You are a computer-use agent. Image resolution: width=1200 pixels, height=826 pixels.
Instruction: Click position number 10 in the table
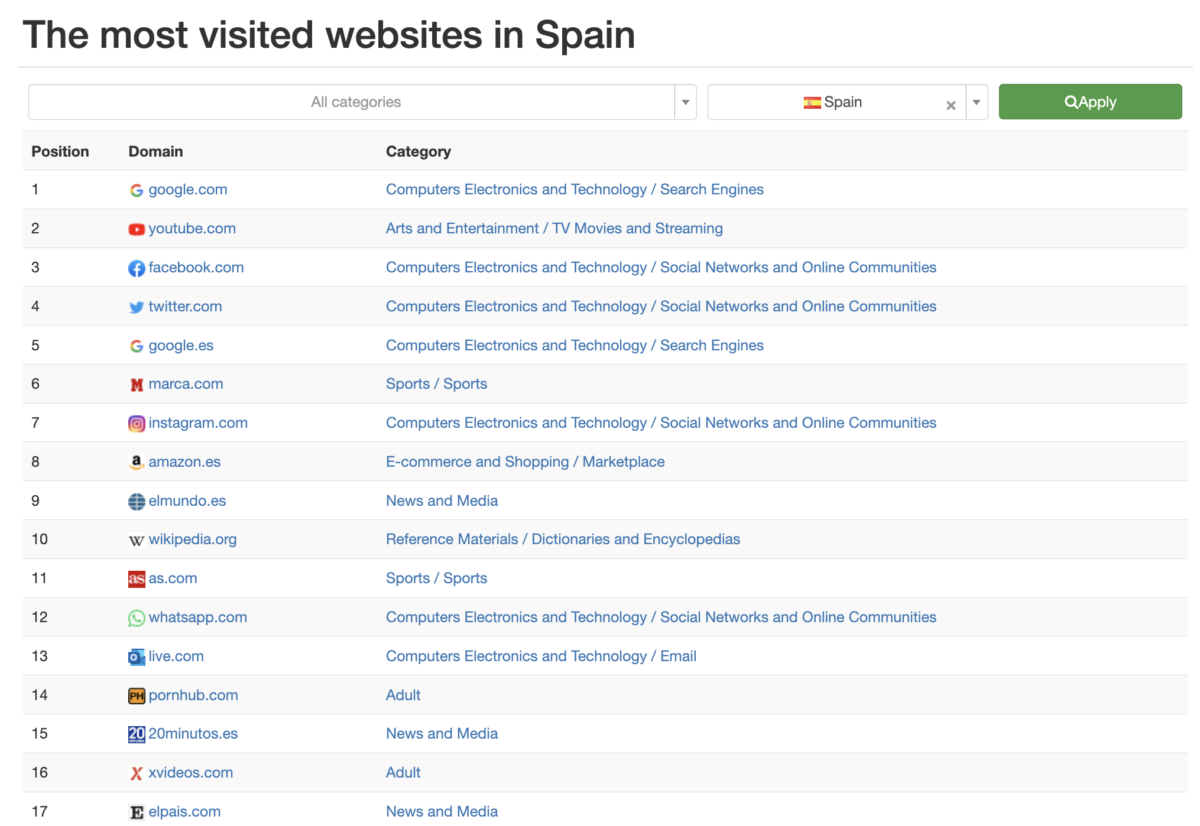[40, 540]
